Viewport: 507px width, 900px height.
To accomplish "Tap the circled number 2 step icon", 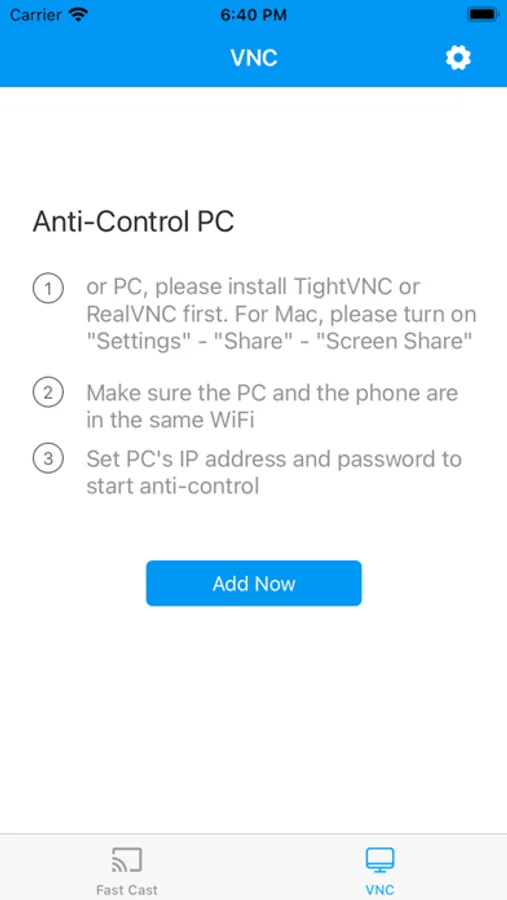I will [48, 394].
